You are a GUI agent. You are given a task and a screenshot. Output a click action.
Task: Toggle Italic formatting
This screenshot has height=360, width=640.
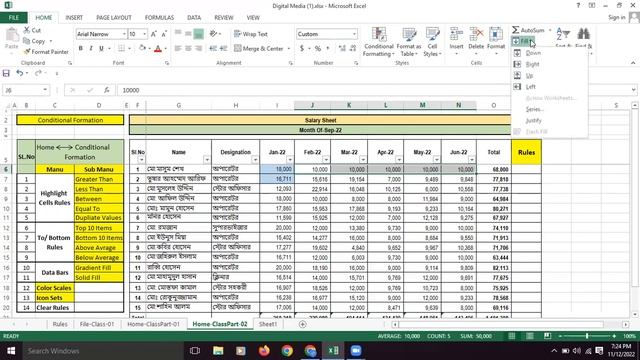click(91, 48)
